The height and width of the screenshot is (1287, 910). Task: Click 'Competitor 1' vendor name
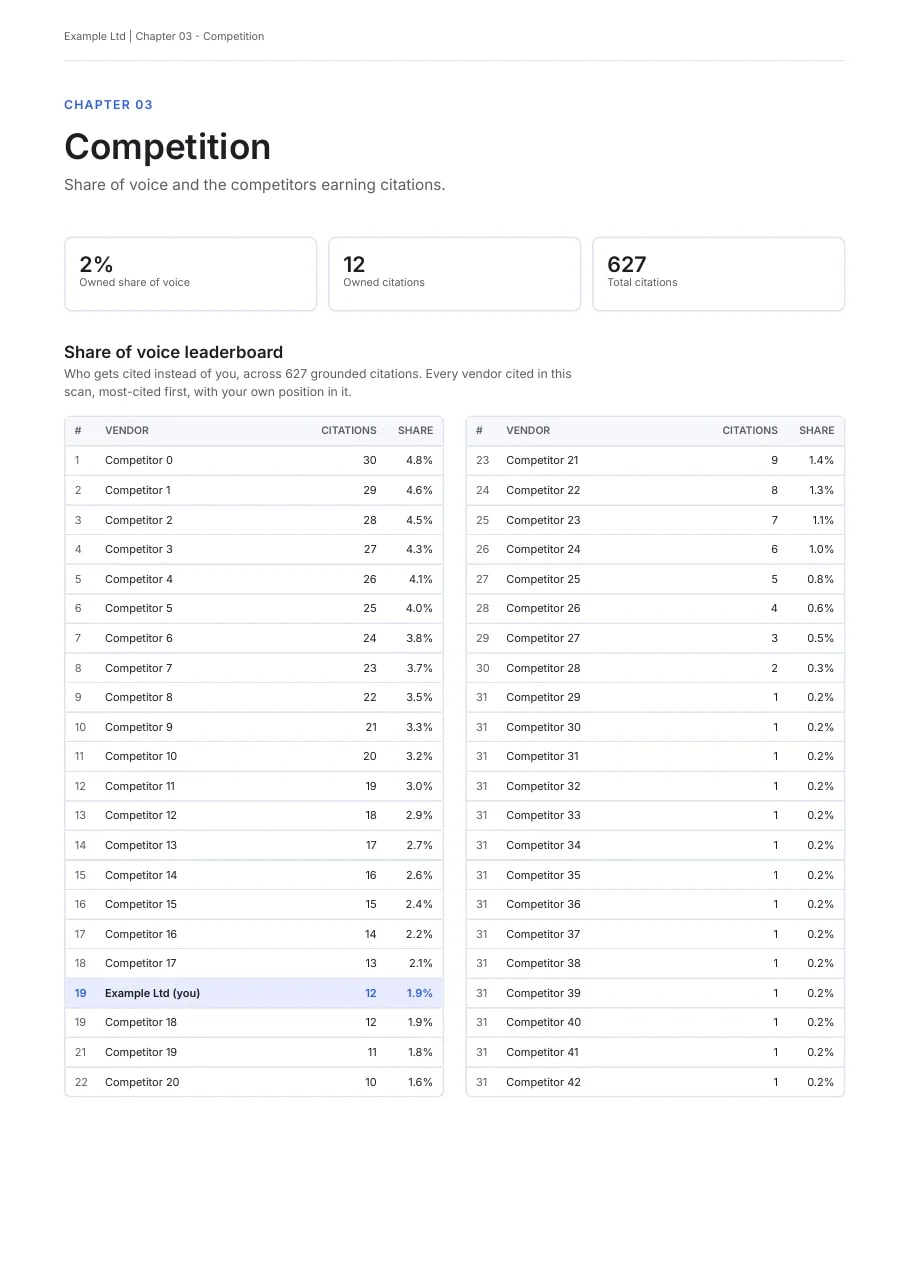click(x=137, y=490)
